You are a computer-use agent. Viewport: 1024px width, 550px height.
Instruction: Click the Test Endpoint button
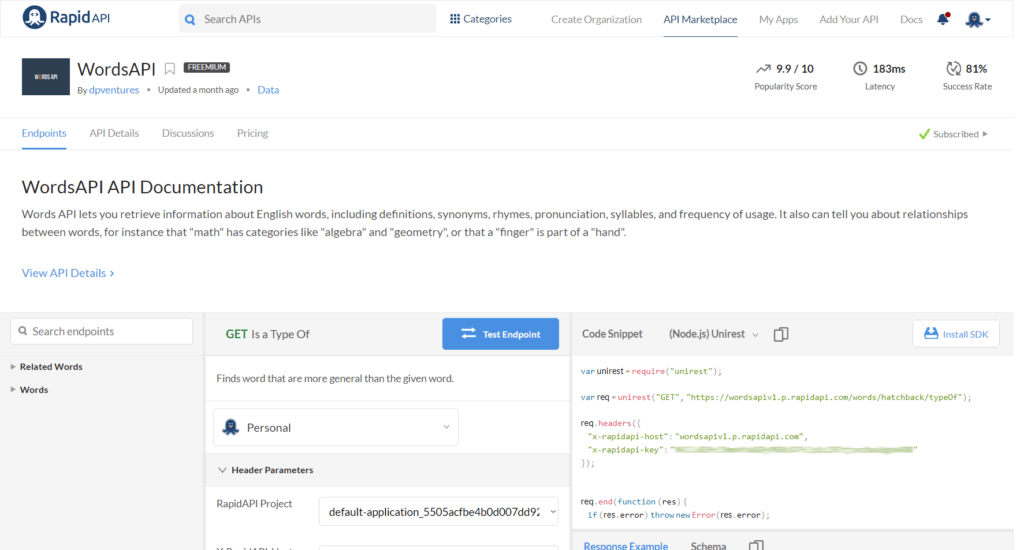pyautogui.click(x=500, y=334)
